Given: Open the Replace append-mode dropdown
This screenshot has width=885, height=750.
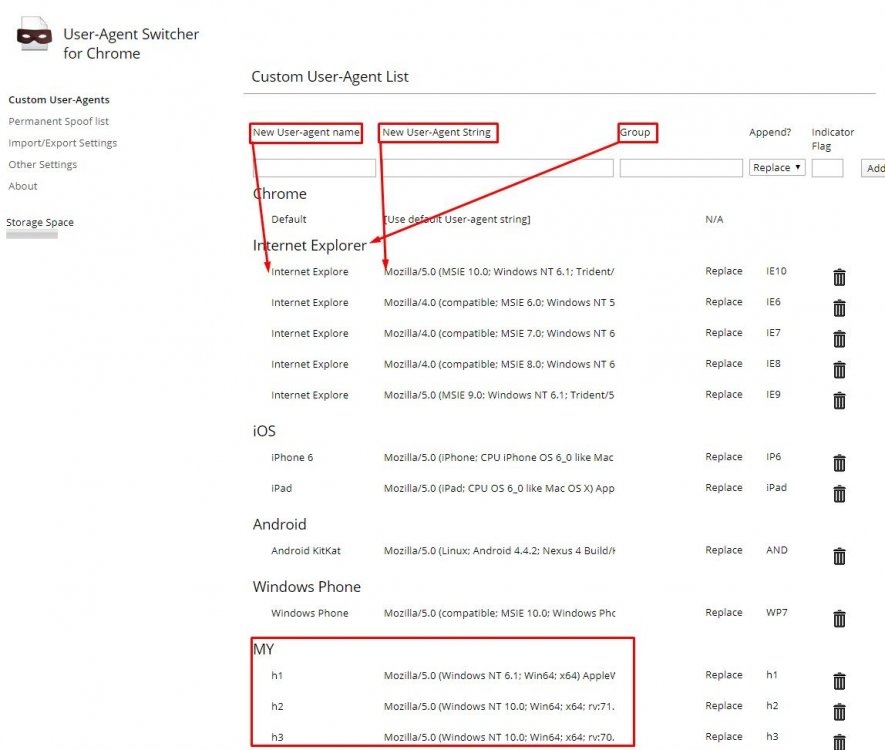Looking at the screenshot, I should point(777,168).
